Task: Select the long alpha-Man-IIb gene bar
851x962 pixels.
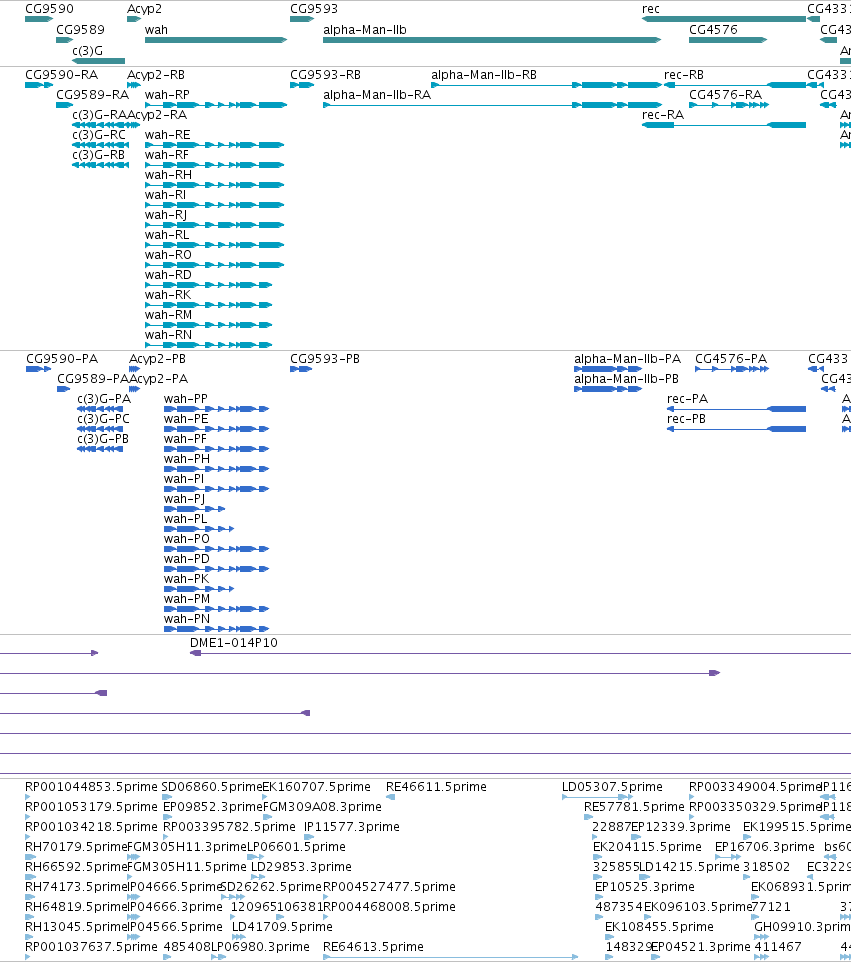Action: point(492,40)
